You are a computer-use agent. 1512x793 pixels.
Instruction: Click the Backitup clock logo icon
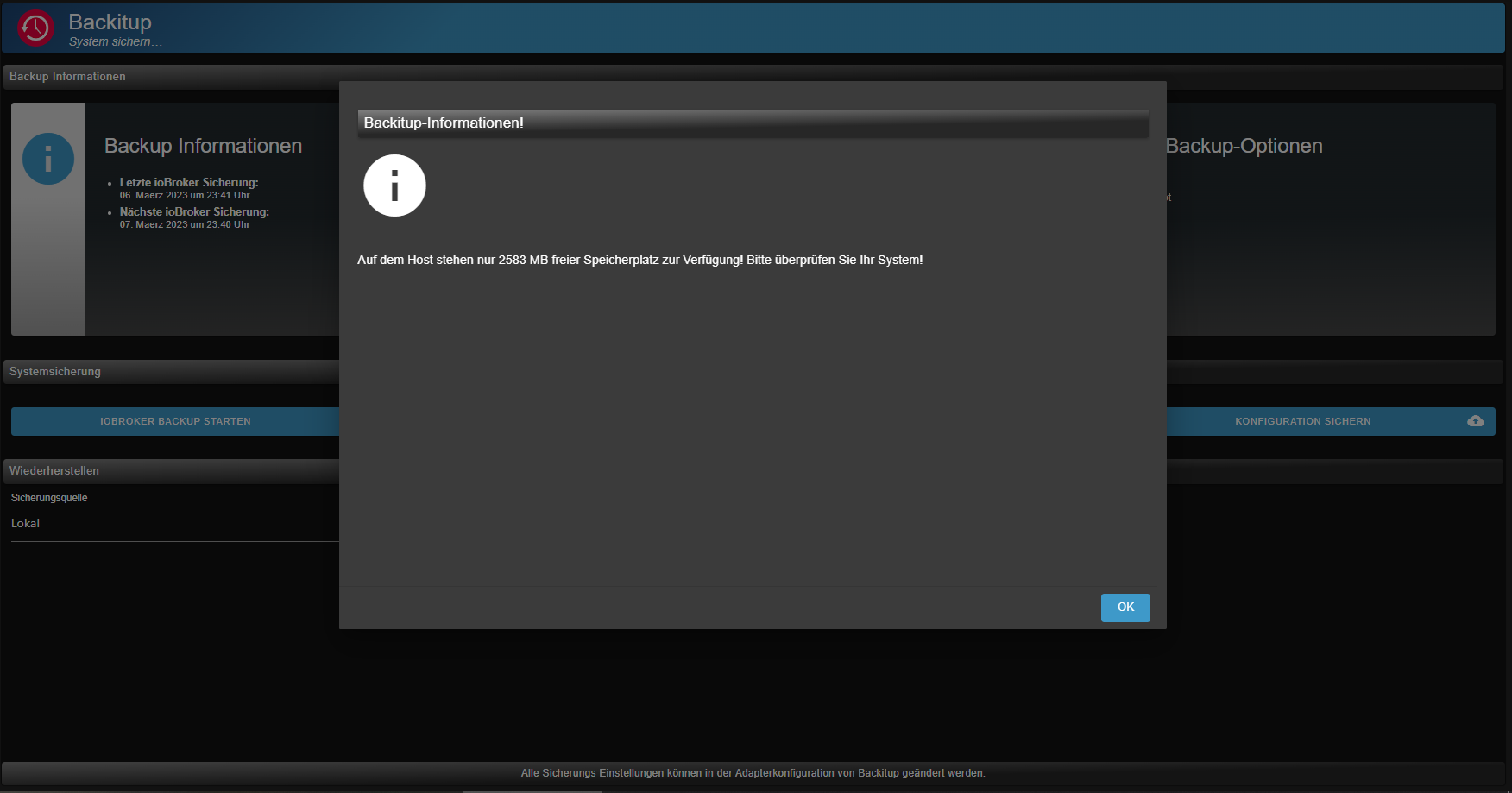click(x=36, y=28)
